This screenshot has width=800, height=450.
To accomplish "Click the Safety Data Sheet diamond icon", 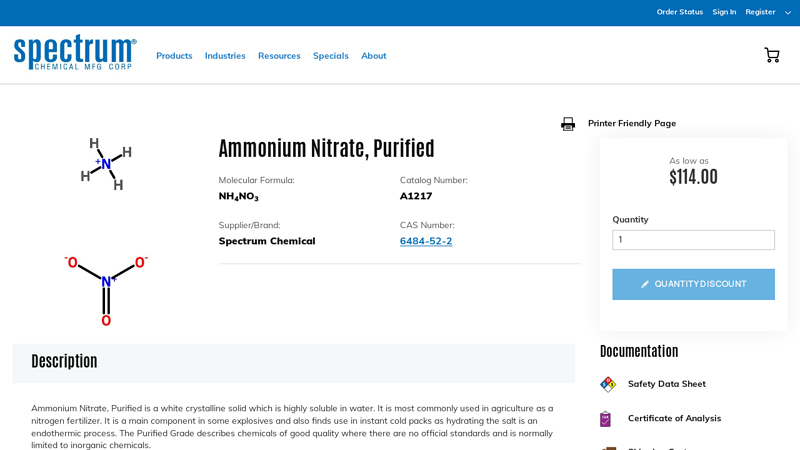I will click(x=608, y=384).
